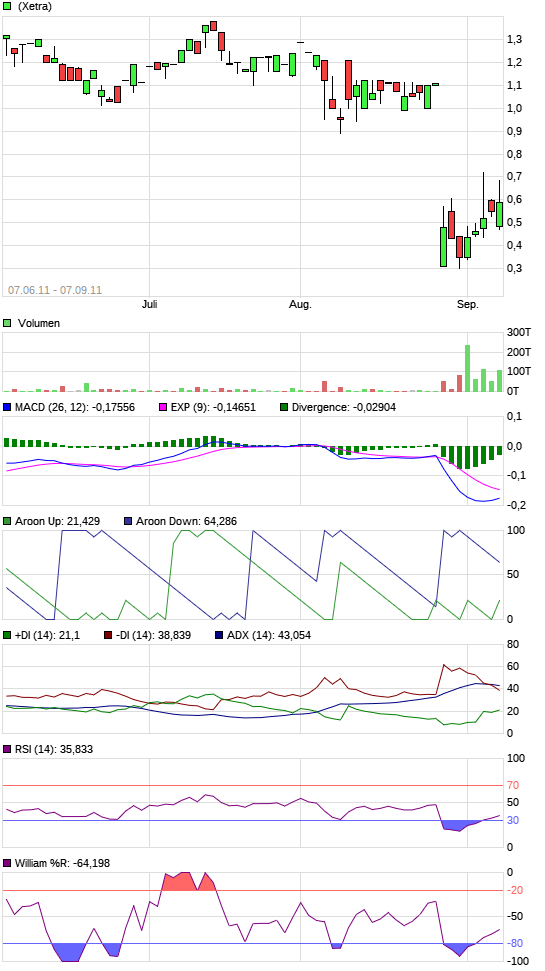Click the green +DI (14) legend swatch
Viewport: 545px width, 971px height.
click(x=7, y=635)
